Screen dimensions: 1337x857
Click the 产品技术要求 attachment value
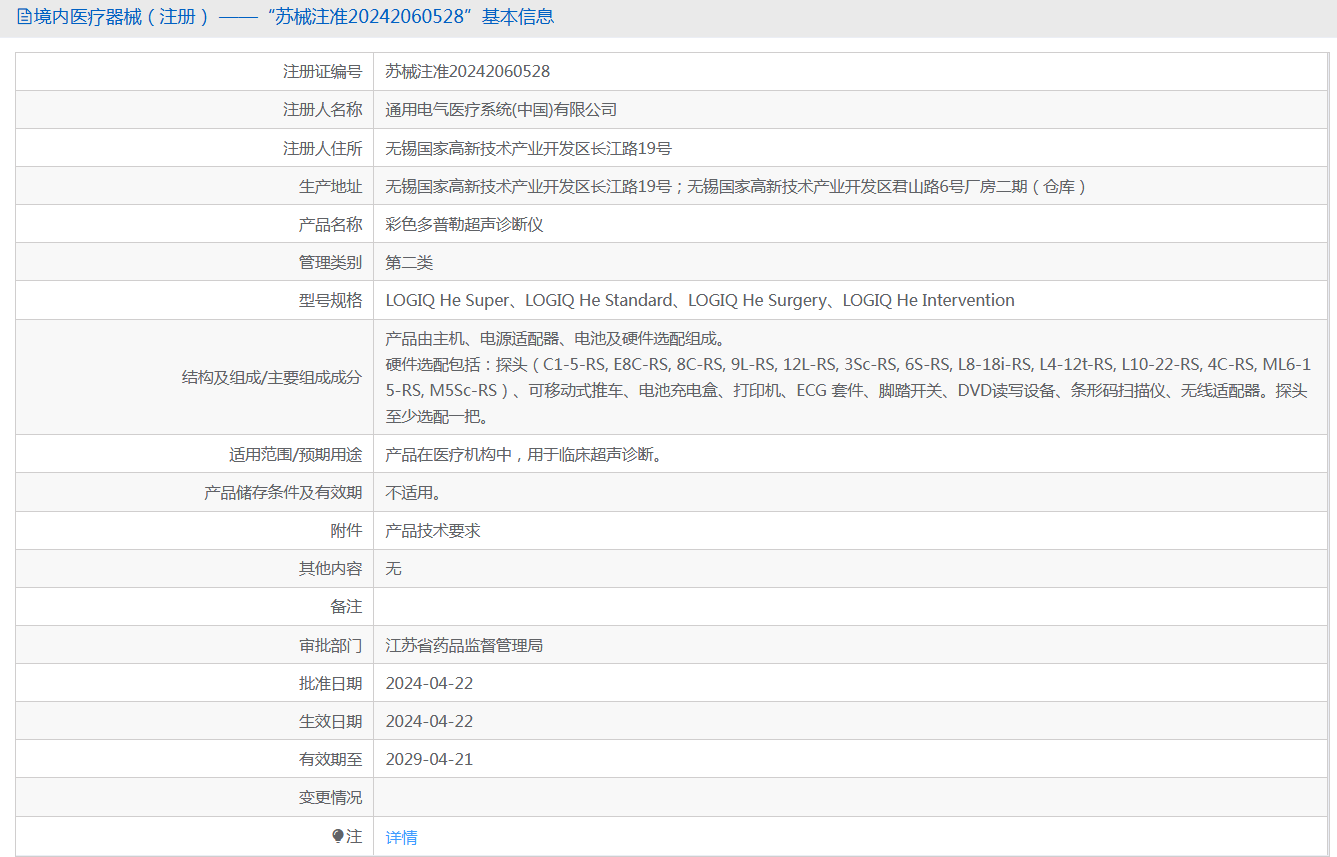click(x=433, y=530)
